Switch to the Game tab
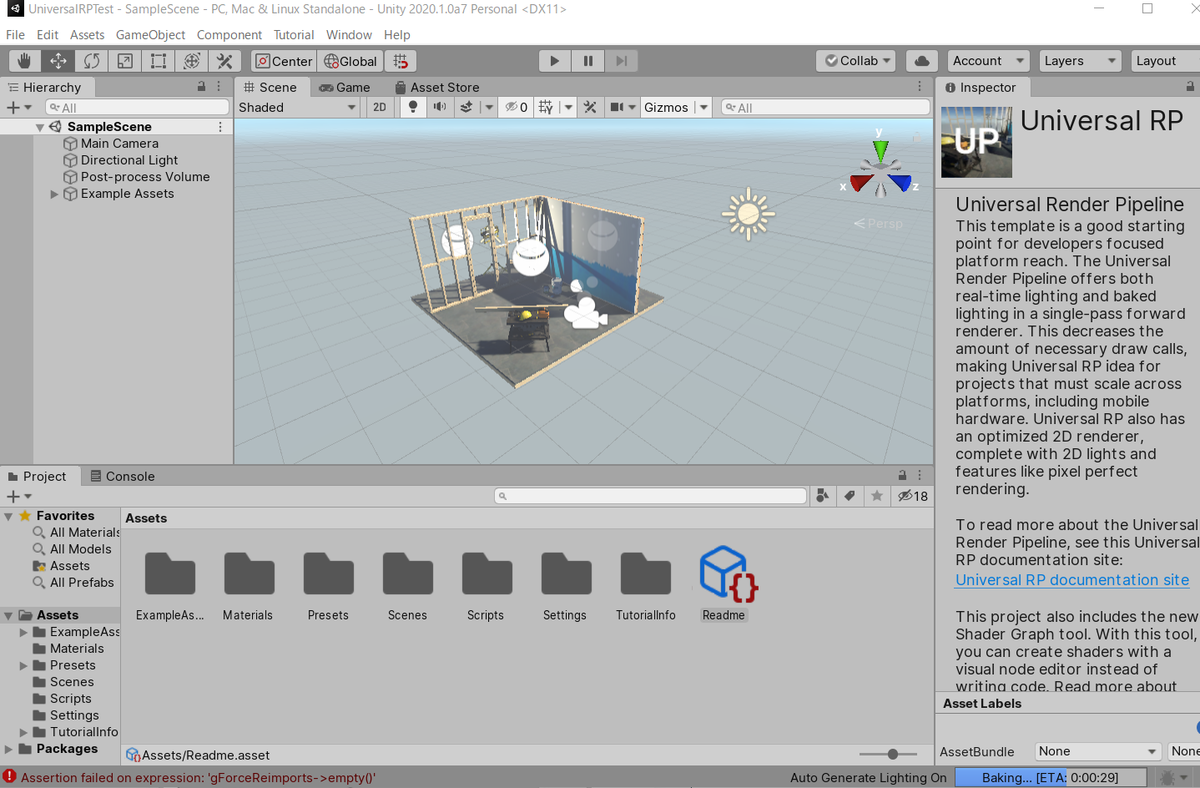The height and width of the screenshot is (788, 1200). pyautogui.click(x=345, y=87)
